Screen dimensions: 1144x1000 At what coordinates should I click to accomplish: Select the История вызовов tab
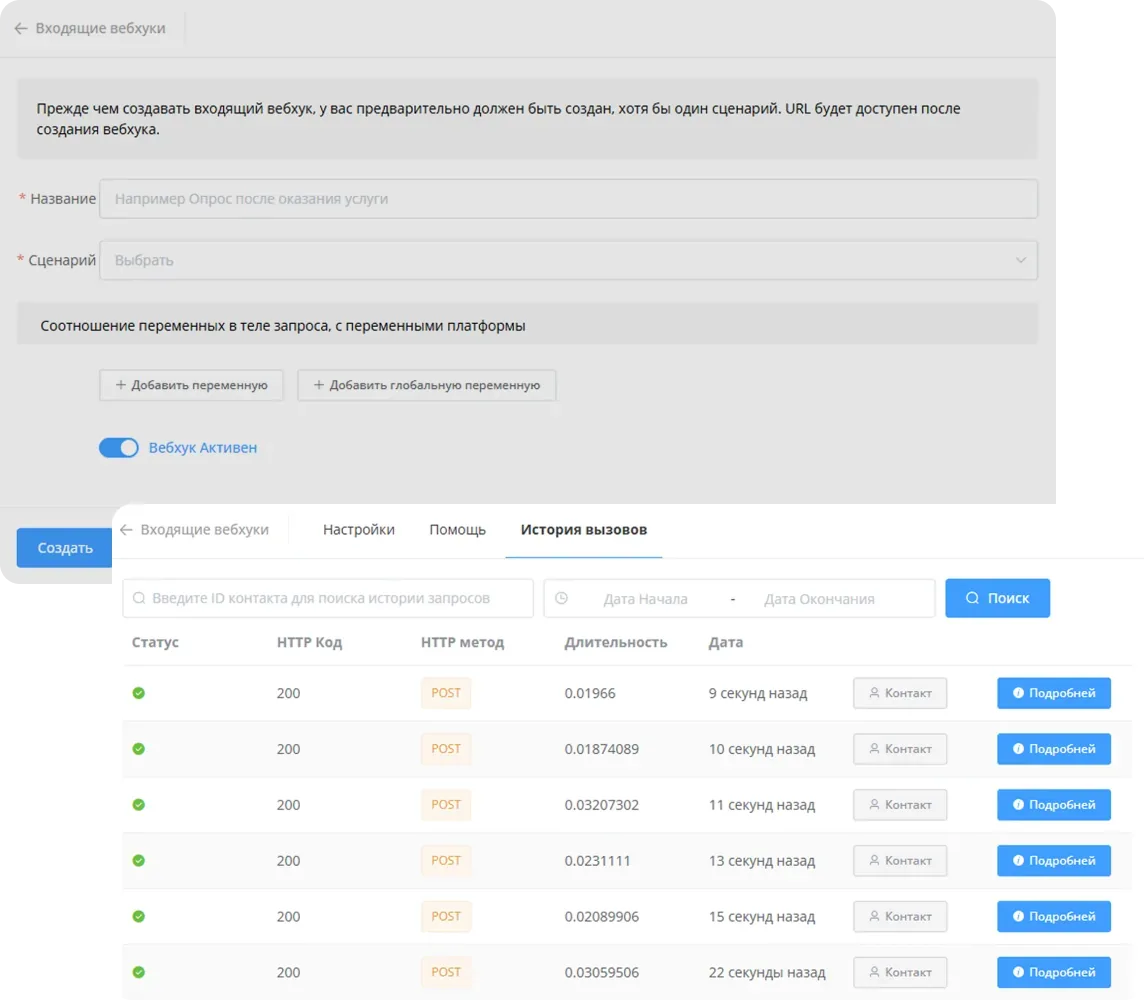click(x=584, y=530)
